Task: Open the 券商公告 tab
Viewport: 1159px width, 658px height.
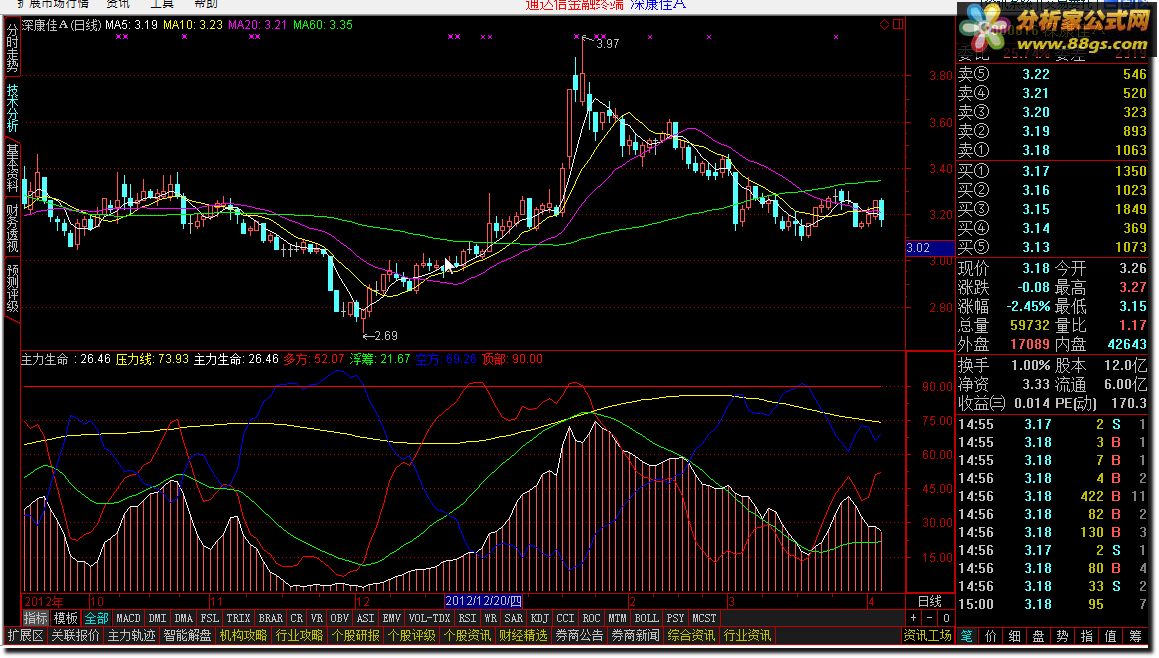Action: (x=580, y=636)
